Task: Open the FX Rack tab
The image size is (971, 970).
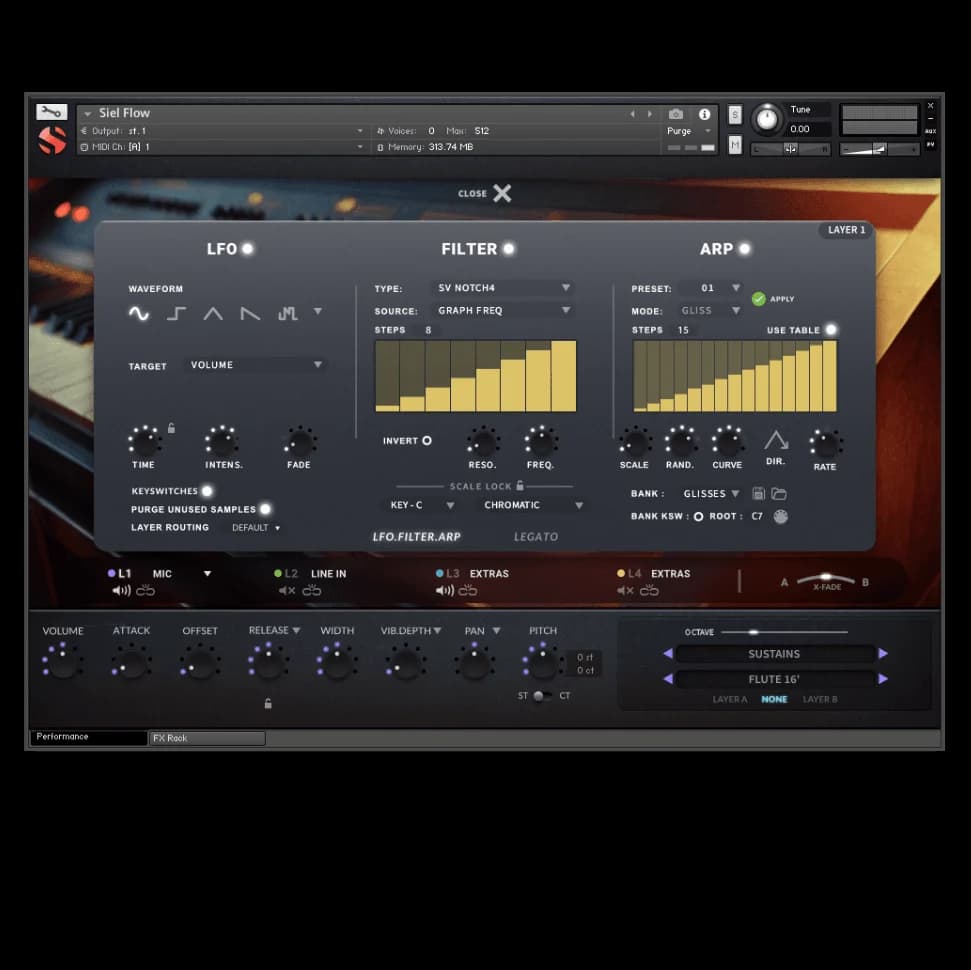Action: tap(207, 738)
